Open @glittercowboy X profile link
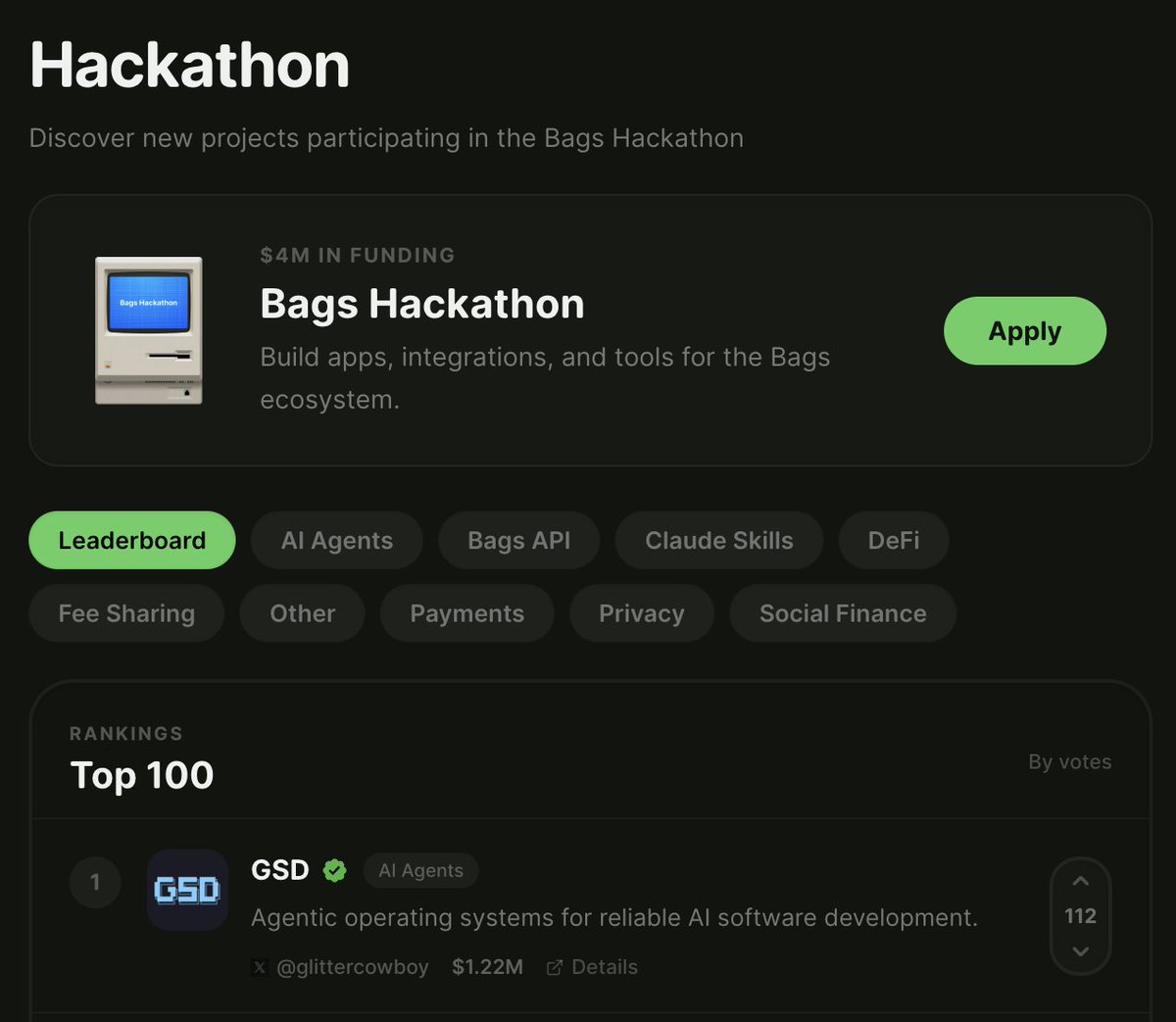This screenshot has width=1176, height=1022. tap(353, 967)
